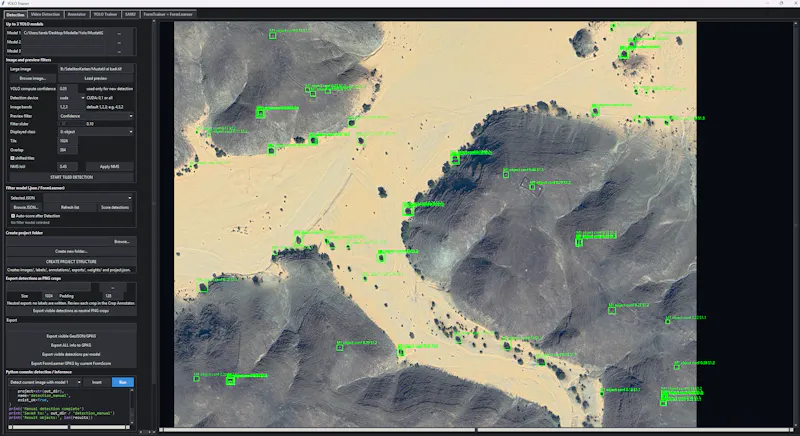Click the Model 2 browse ellipsis button
Image resolution: width=800 pixels, height=436 pixels.
click(x=119, y=42)
